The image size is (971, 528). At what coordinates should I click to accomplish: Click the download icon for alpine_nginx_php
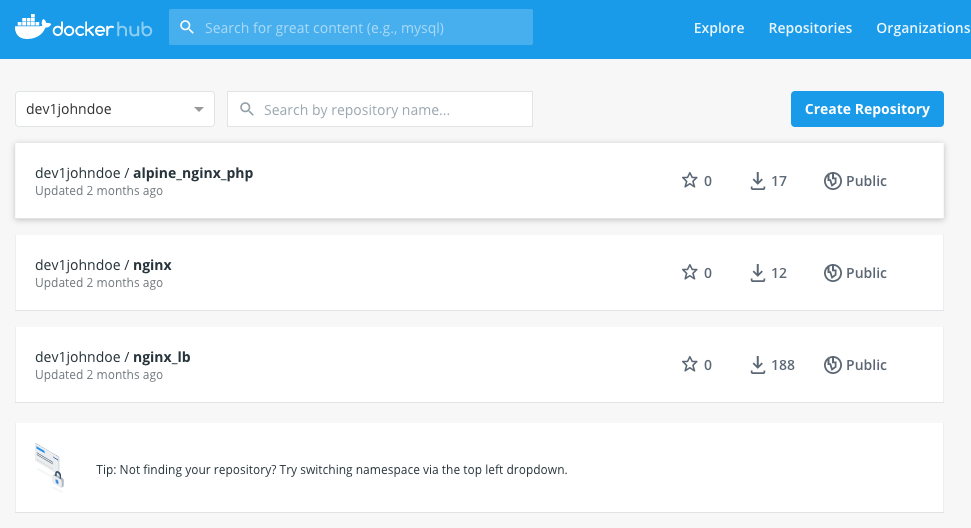coord(757,181)
